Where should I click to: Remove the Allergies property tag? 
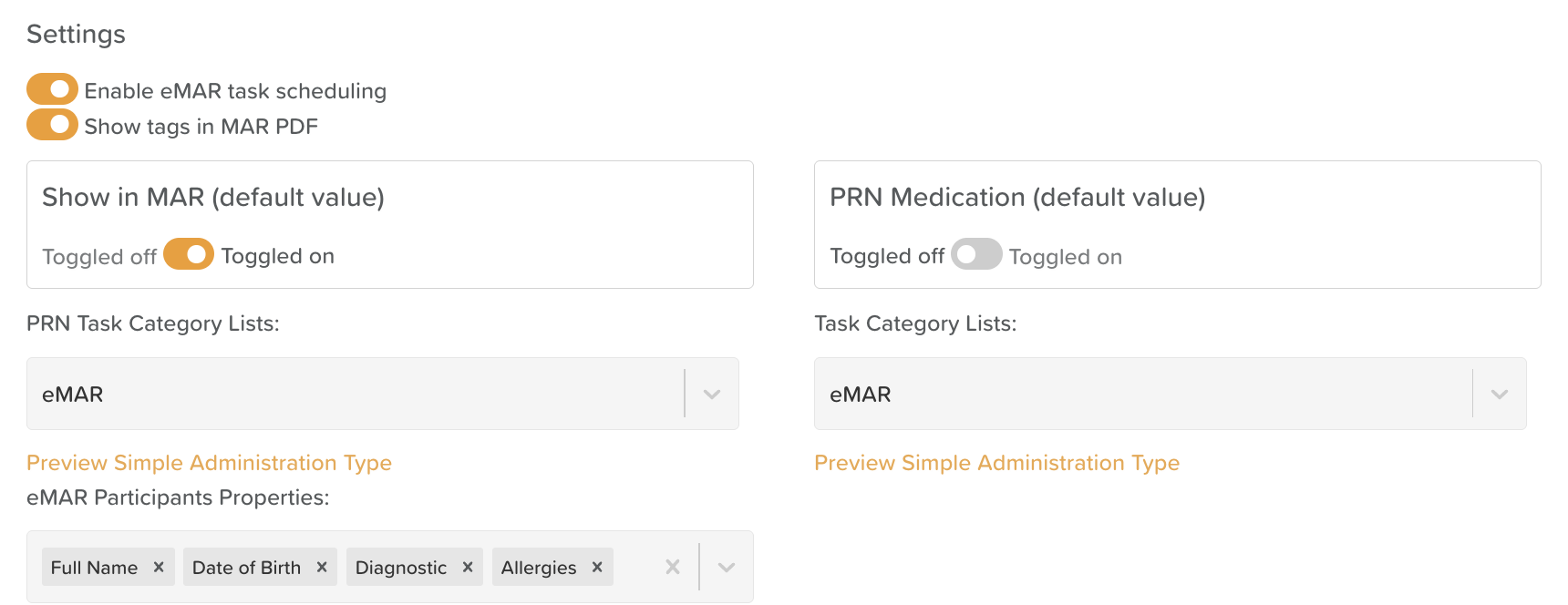coord(597,567)
